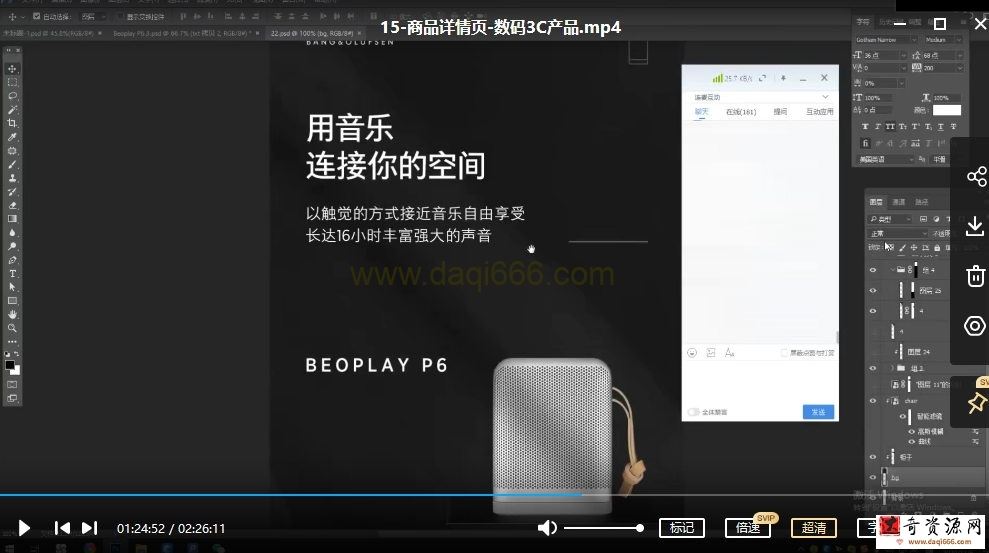Select the Path Selection tool
Image resolution: width=989 pixels, height=553 pixels.
point(12,287)
